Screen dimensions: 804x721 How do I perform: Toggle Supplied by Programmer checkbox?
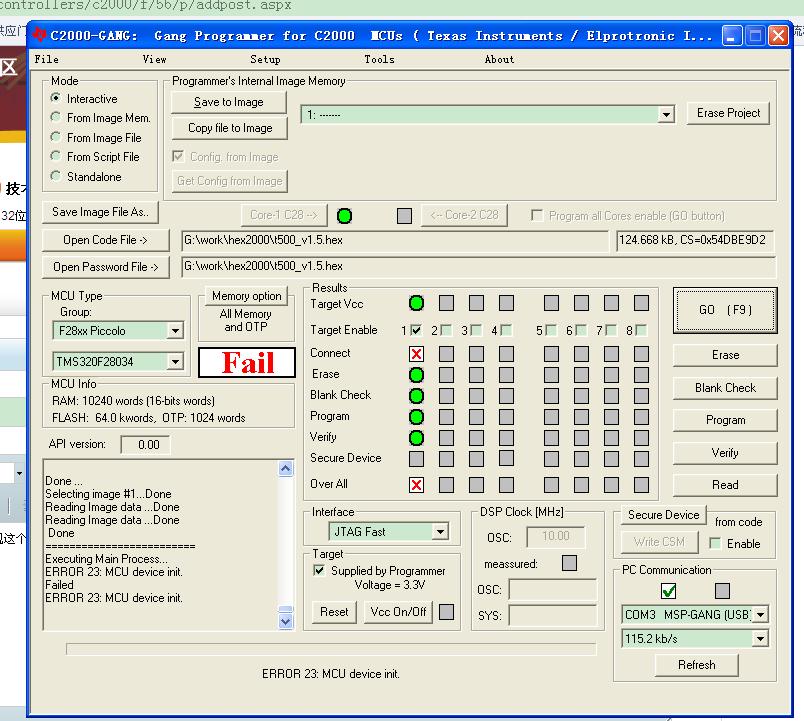point(319,570)
